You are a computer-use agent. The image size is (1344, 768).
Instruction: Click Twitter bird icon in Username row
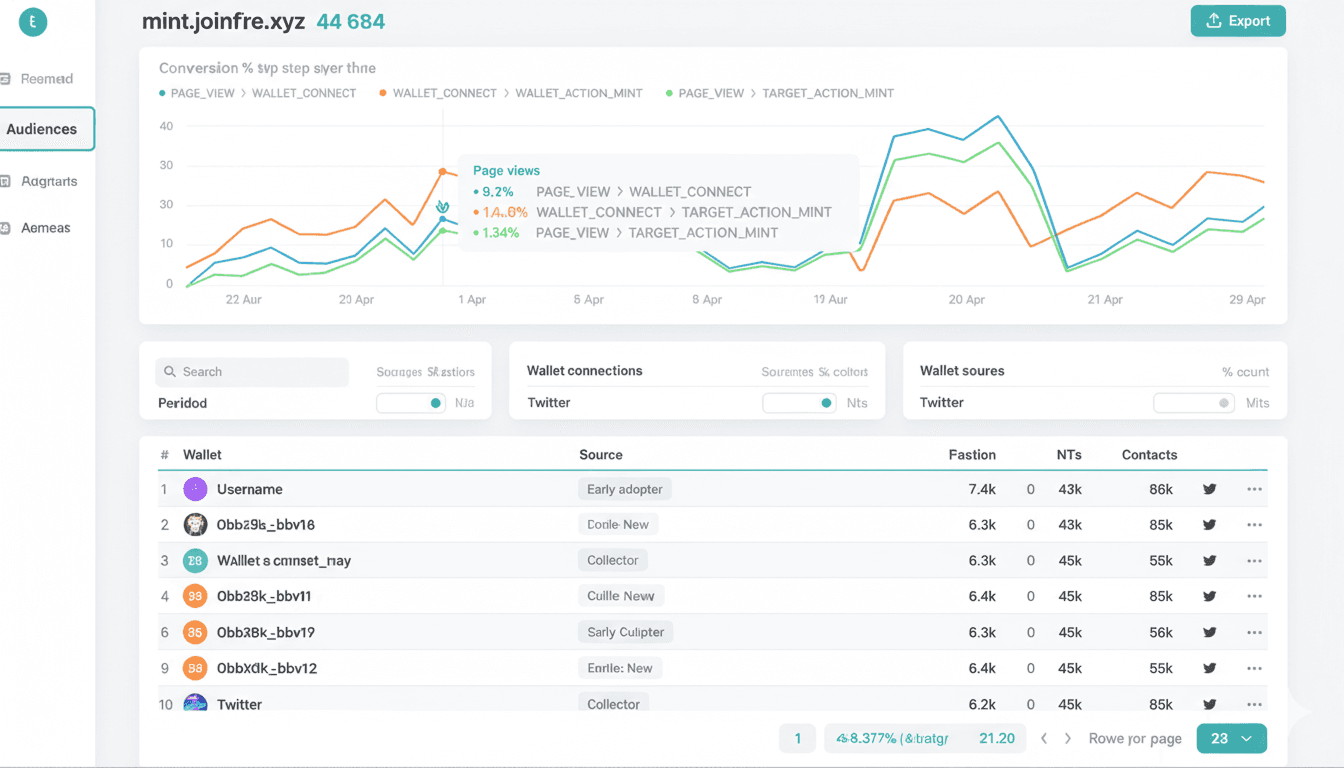click(x=1209, y=489)
